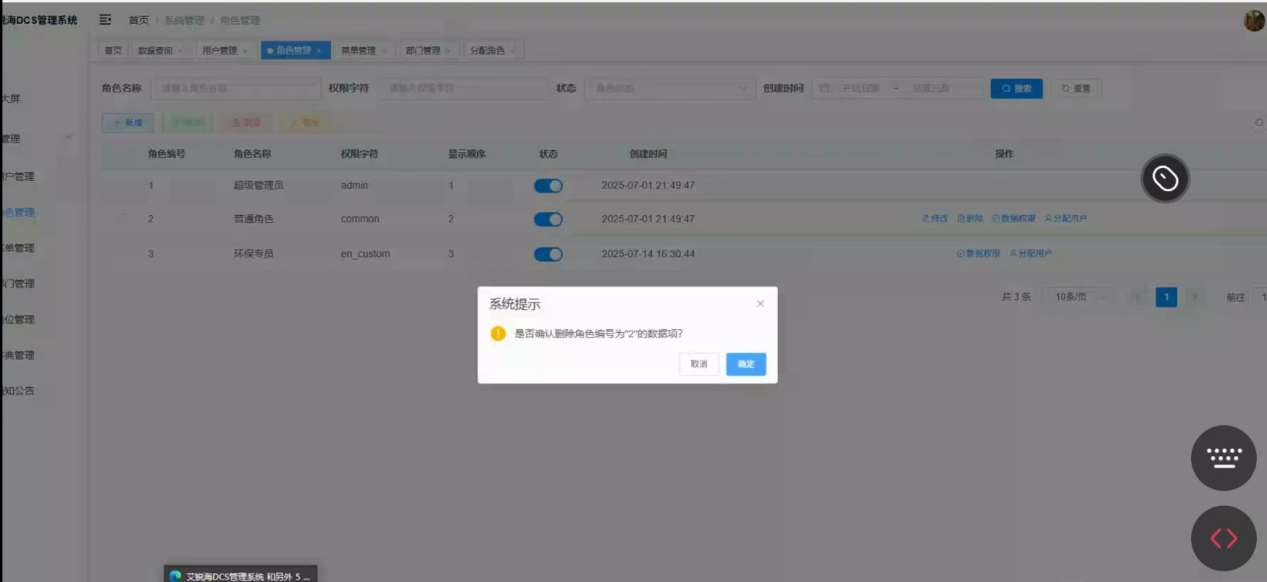Open 分配用户 link in 环保专员 row

[1030, 254]
